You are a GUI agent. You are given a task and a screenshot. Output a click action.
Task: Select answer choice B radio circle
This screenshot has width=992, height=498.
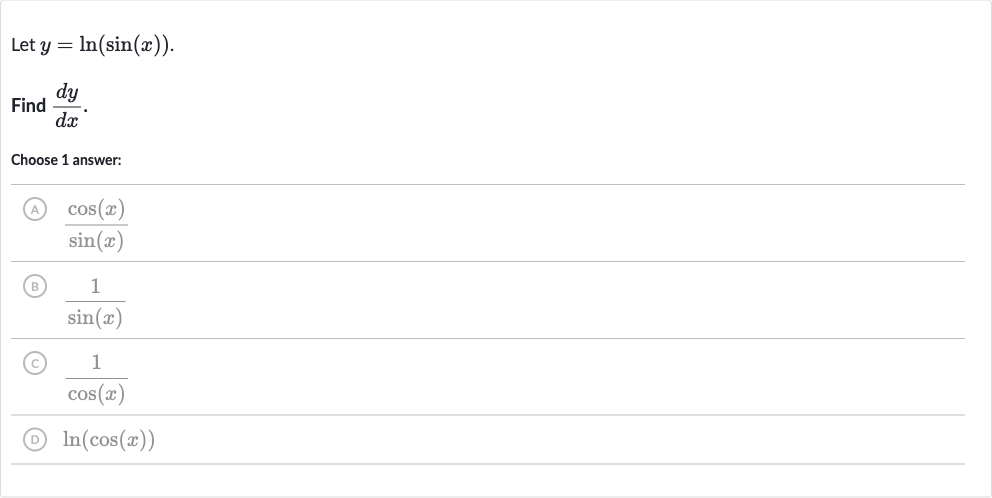35,286
